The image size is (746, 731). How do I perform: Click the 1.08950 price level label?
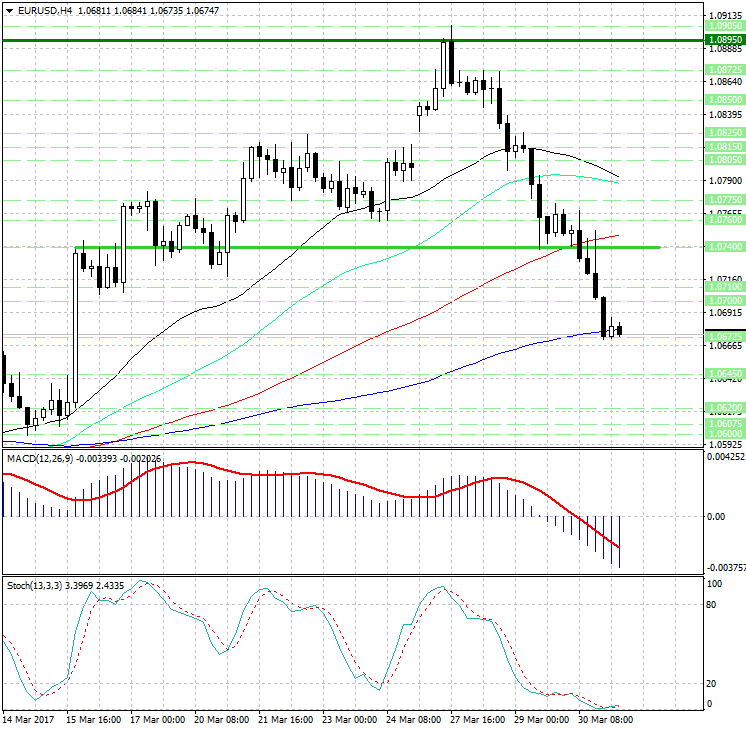pyautogui.click(x=725, y=40)
